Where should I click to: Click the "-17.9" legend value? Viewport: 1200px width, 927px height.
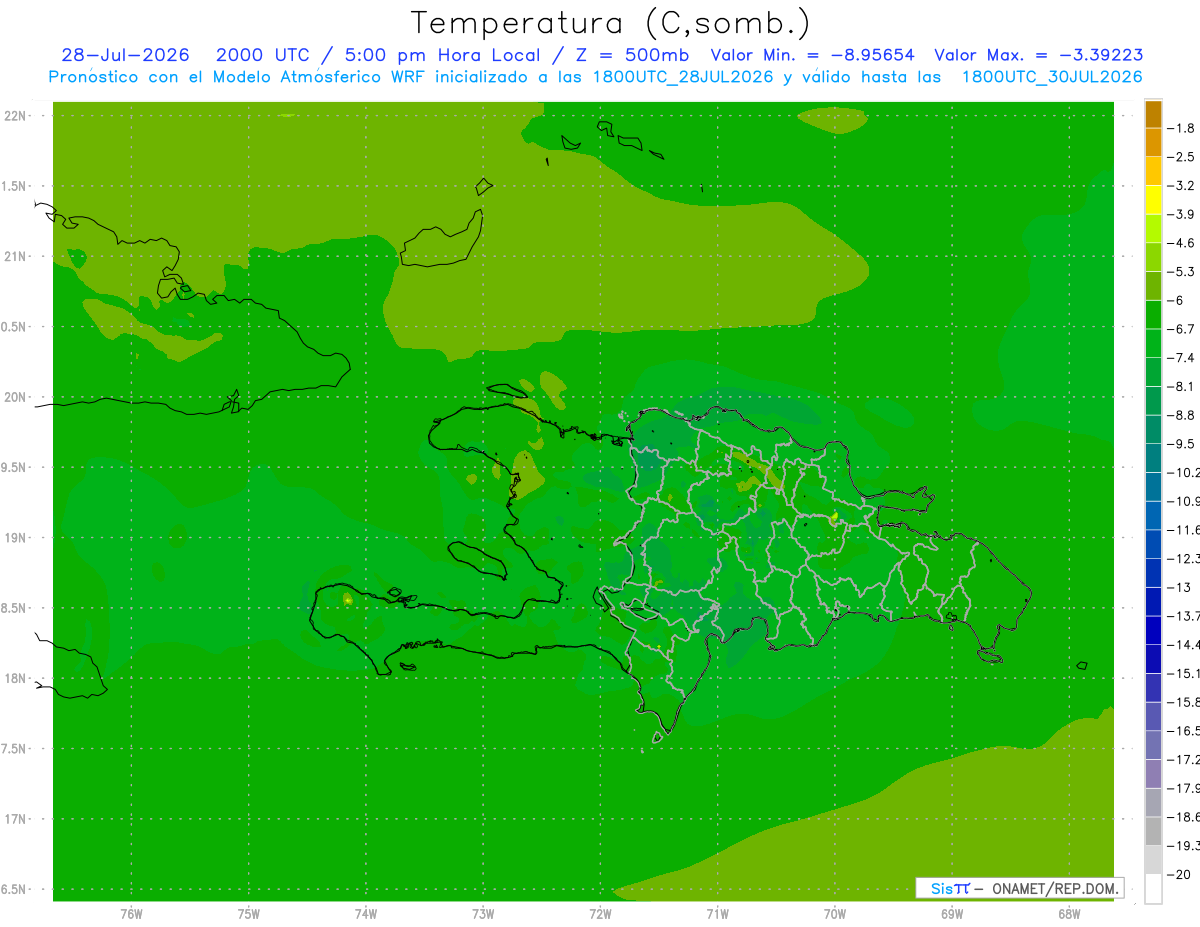point(1184,788)
